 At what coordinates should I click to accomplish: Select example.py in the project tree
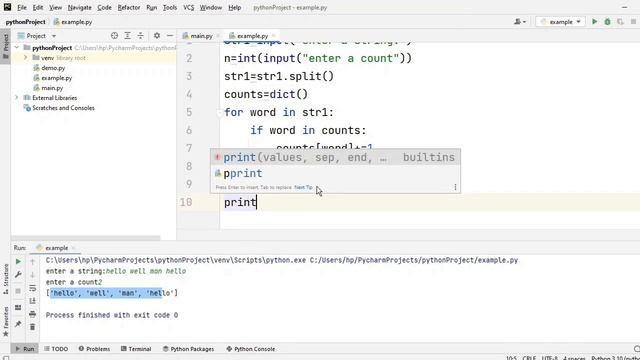click(x=56, y=78)
